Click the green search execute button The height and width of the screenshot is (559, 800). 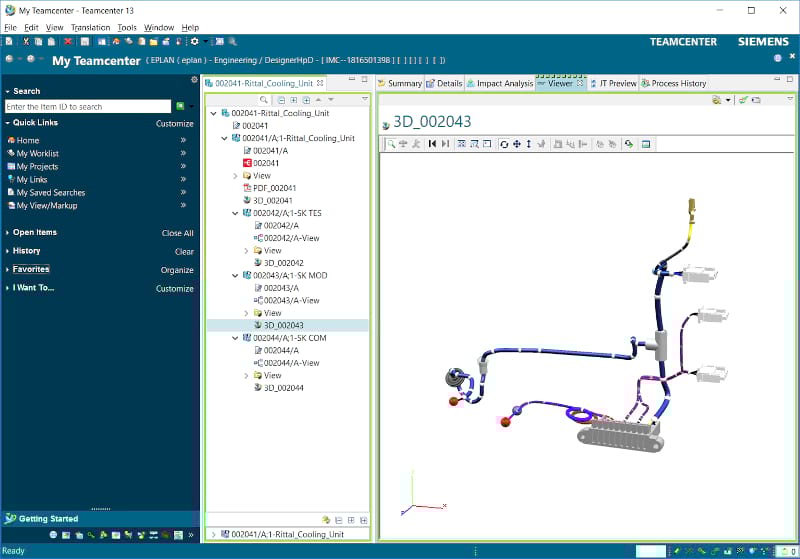point(180,106)
